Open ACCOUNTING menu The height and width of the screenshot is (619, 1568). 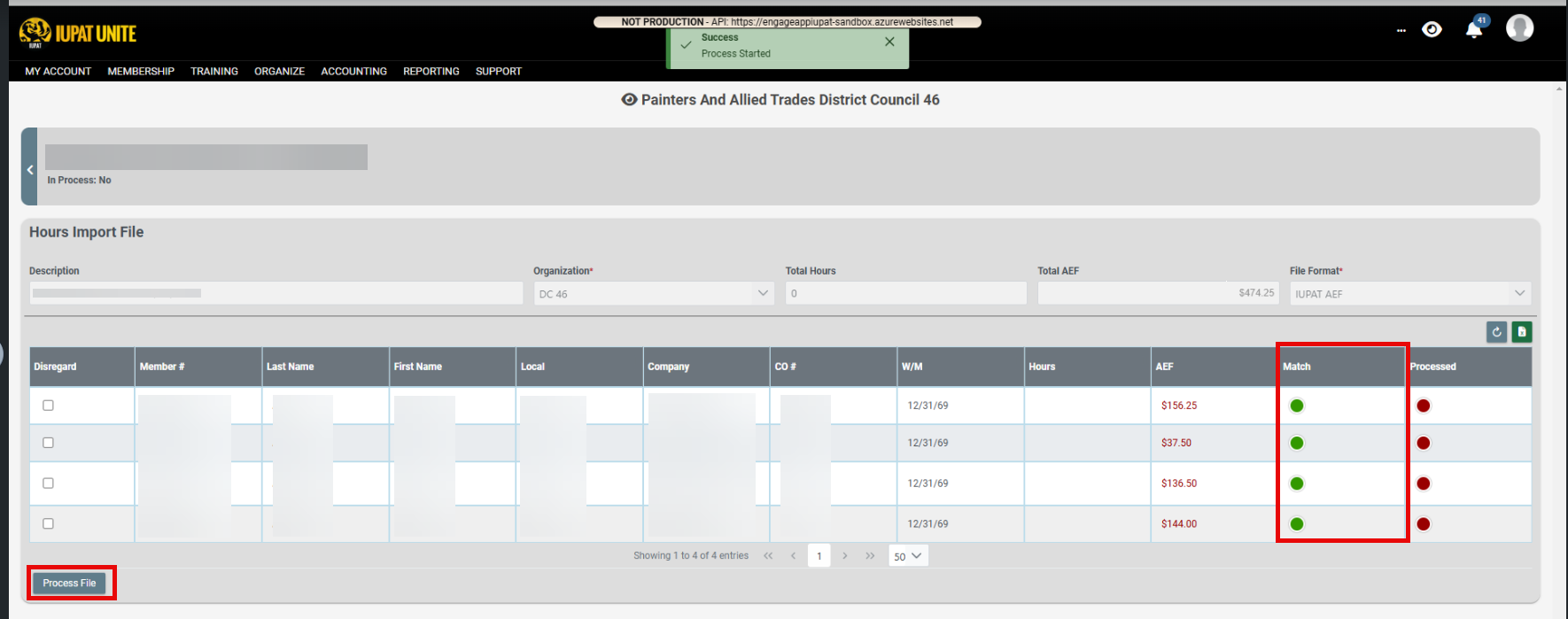(353, 72)
